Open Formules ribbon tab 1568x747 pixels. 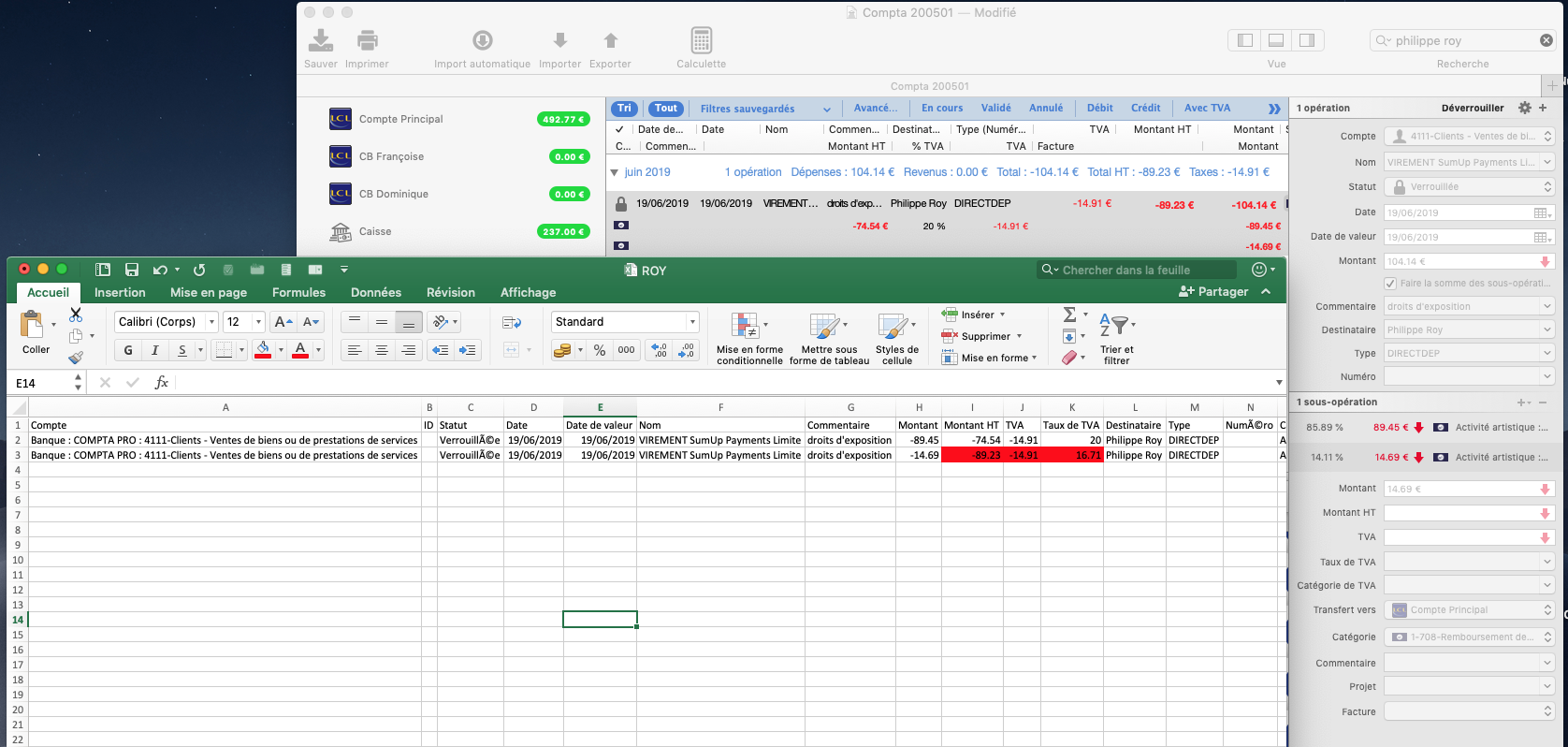299,292
